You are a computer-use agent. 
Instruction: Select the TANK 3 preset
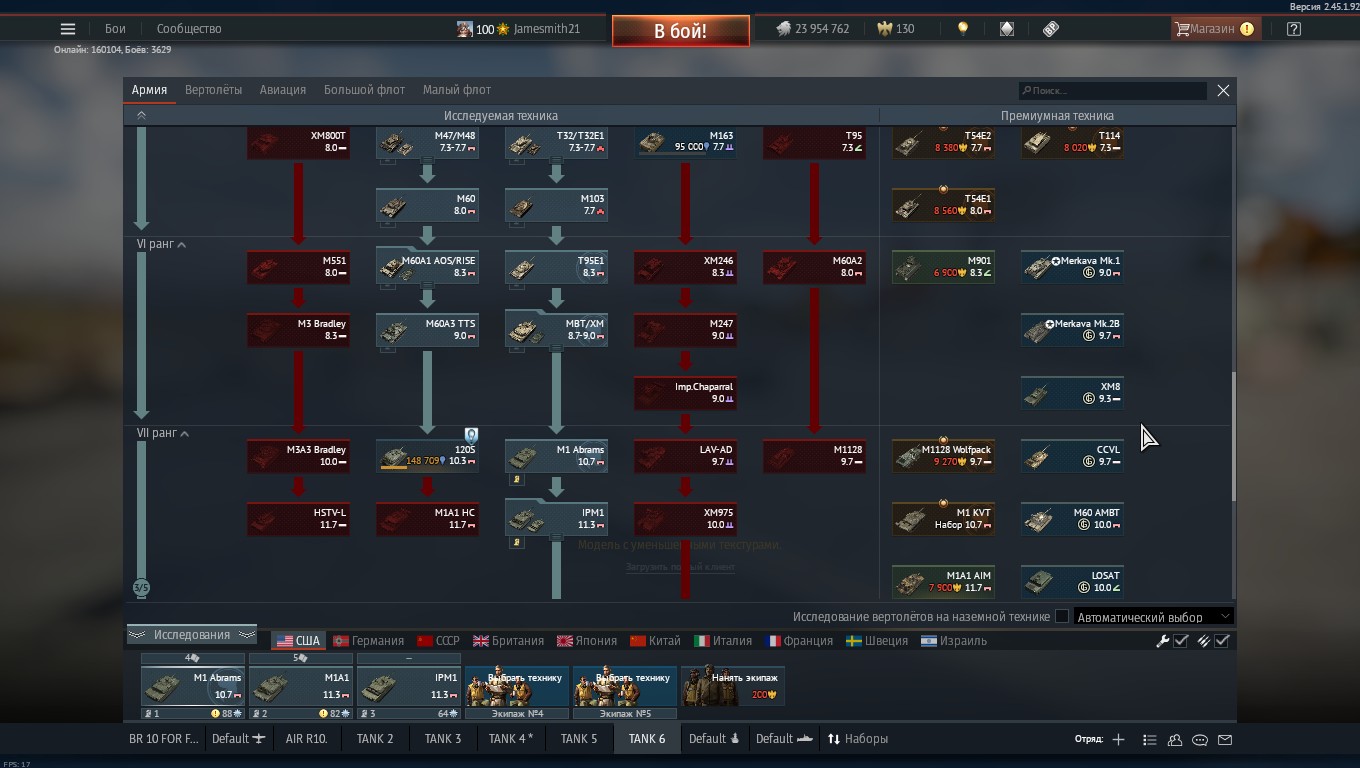pos(443,739)
